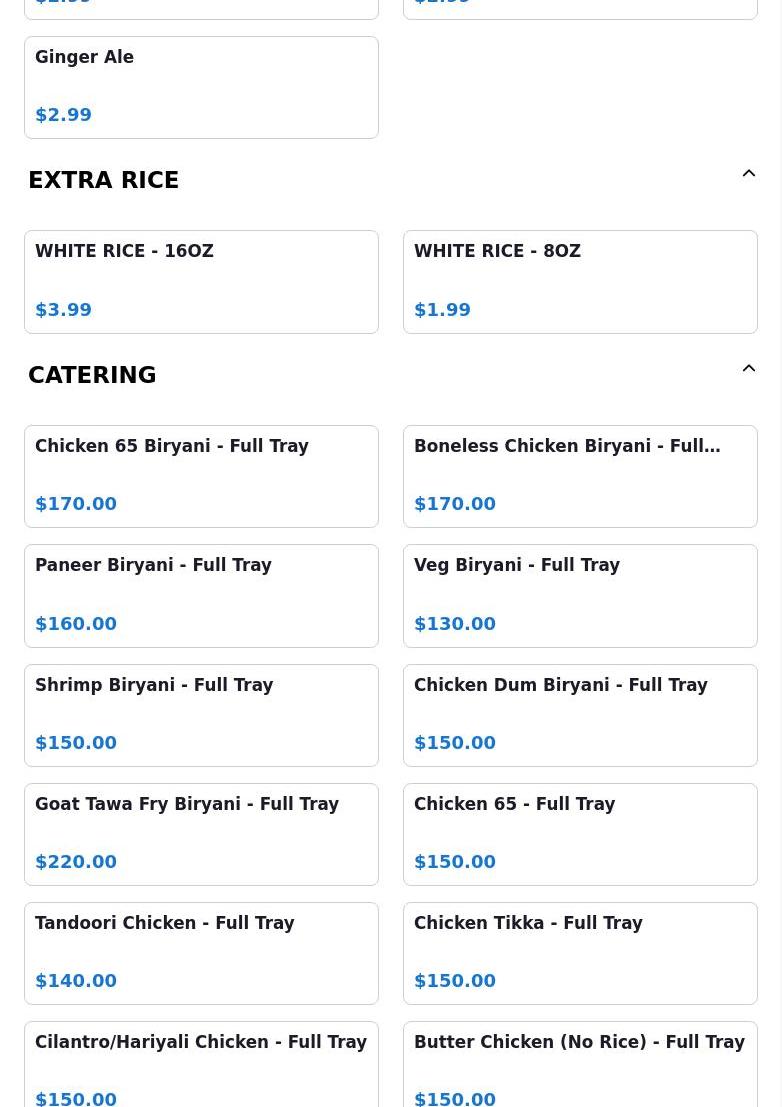Select Cilantro/Hariyali Chicken Full Tray
The image size is (782, 1107).
(201, 1066)
